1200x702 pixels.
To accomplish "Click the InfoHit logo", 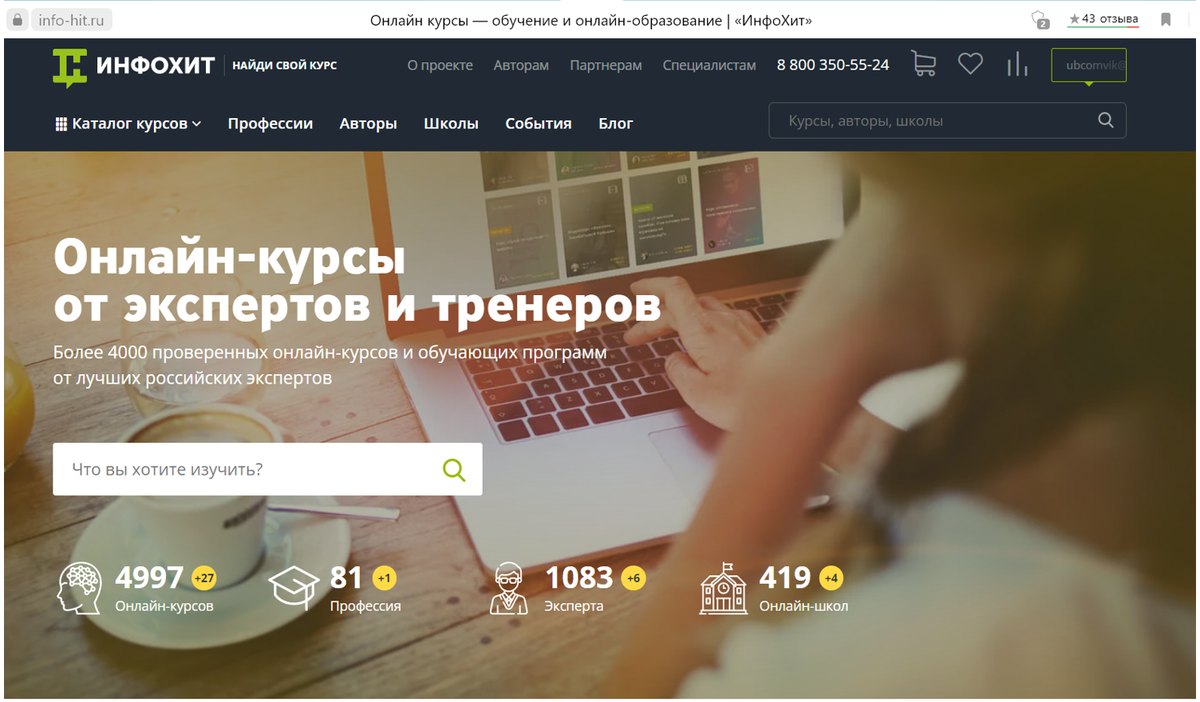I will tap(133, 66).
